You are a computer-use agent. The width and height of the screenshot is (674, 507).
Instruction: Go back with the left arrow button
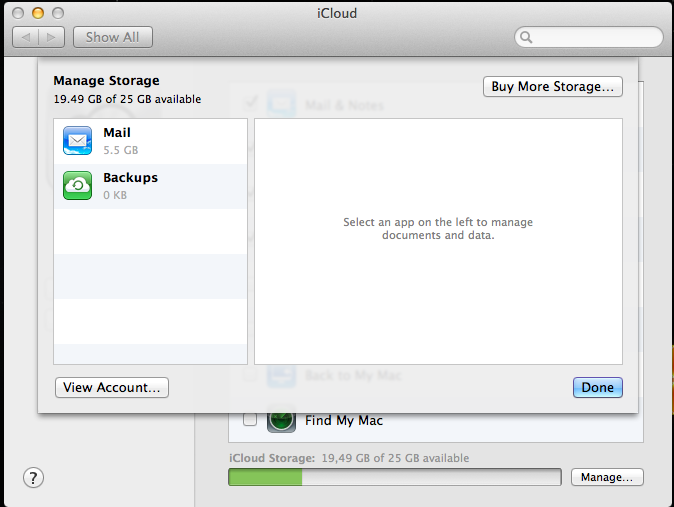click(x=26, y=37)
